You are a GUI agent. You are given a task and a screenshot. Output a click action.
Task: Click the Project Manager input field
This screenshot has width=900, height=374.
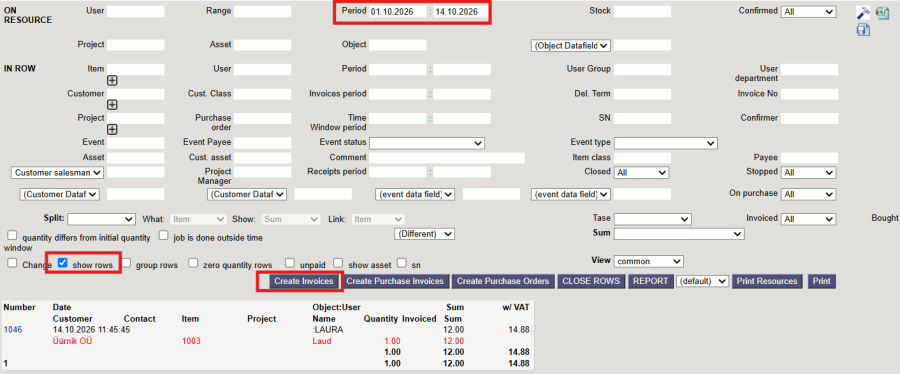coord(262,172)
